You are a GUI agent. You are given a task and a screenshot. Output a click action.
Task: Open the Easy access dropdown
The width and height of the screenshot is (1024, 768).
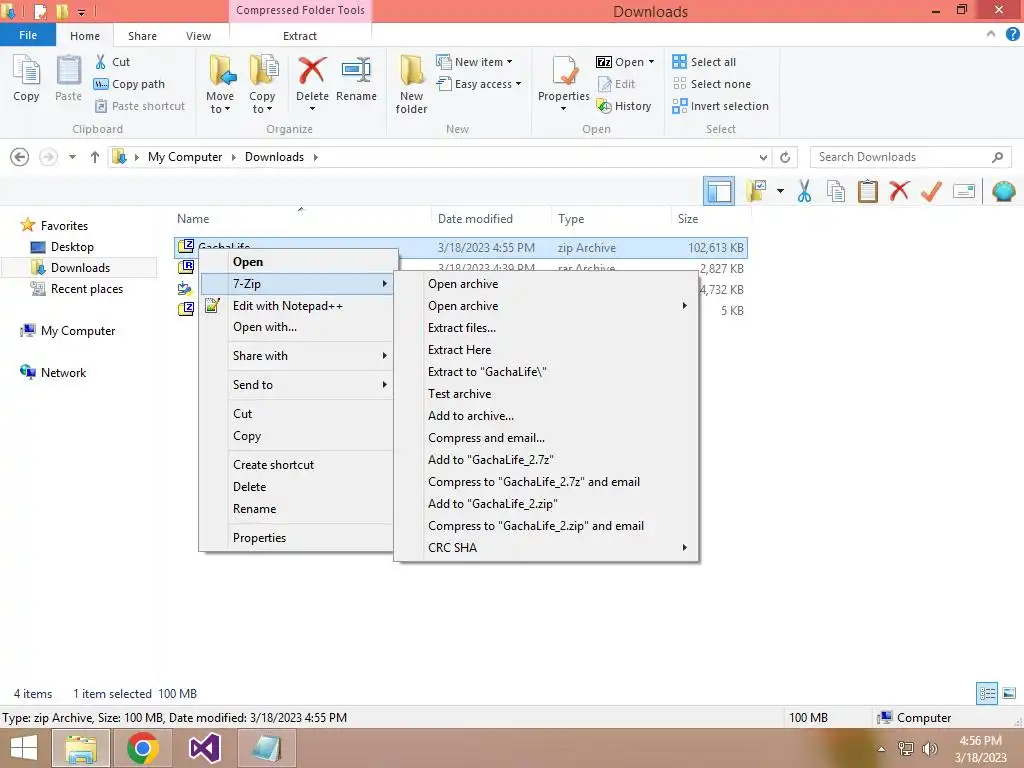(479, 84)
